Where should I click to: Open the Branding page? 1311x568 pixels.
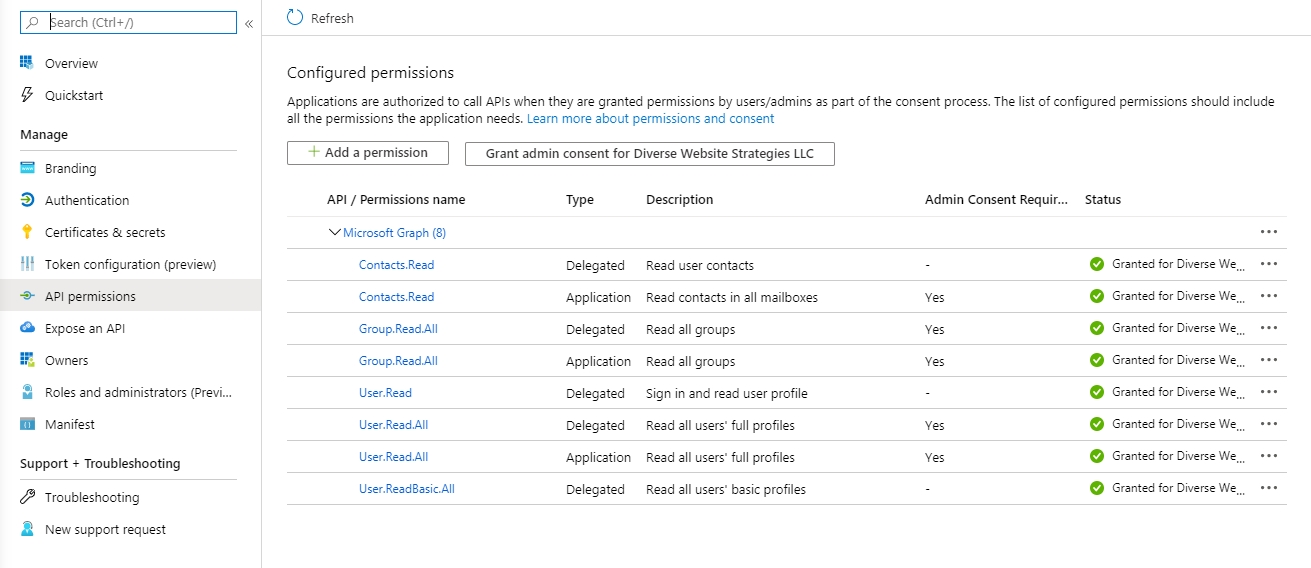click(x=70, y=168)
